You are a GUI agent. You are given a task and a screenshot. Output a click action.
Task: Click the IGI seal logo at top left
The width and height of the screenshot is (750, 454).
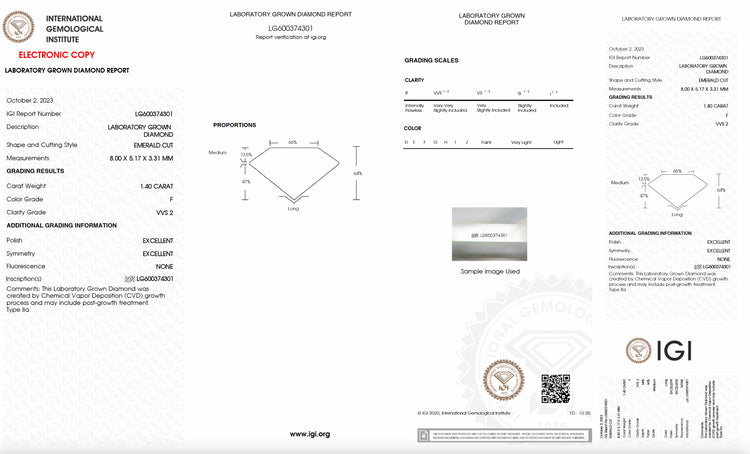pyautogui.click(x=19, y=27)
